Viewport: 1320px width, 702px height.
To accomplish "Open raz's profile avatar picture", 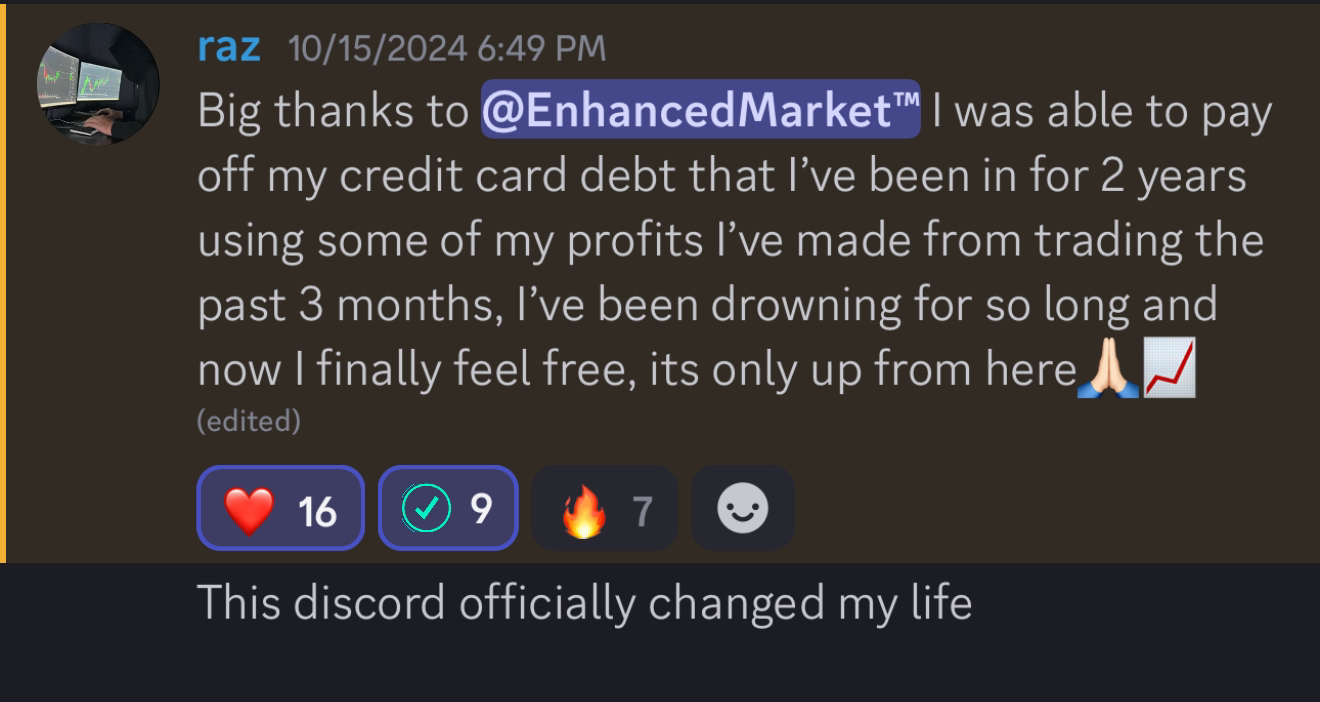I will point(98,84).
